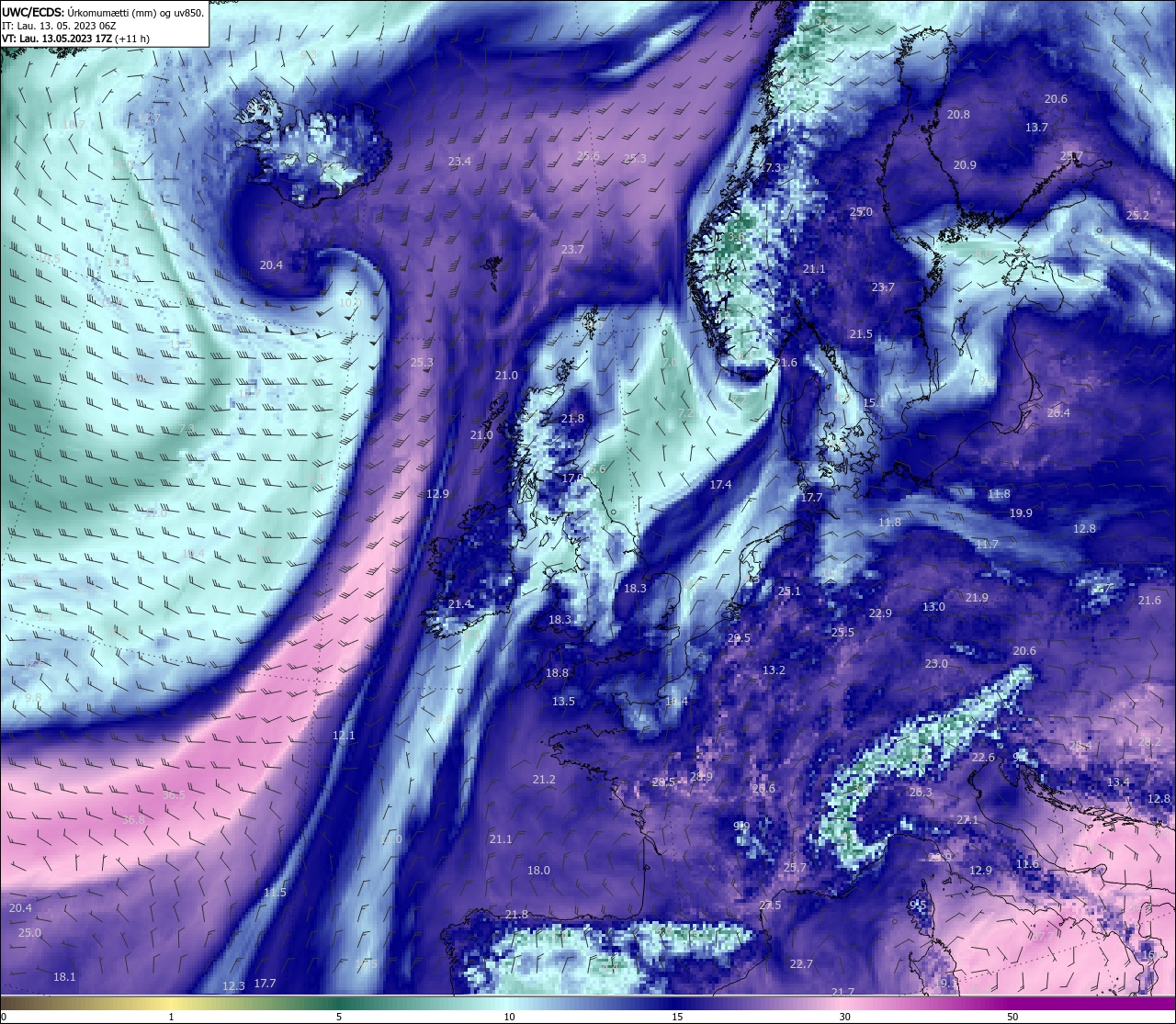The height and width of the screenshot is (1024, 1176).
Task: Click the 23.0 map value
Action: [x=936, y=664]
